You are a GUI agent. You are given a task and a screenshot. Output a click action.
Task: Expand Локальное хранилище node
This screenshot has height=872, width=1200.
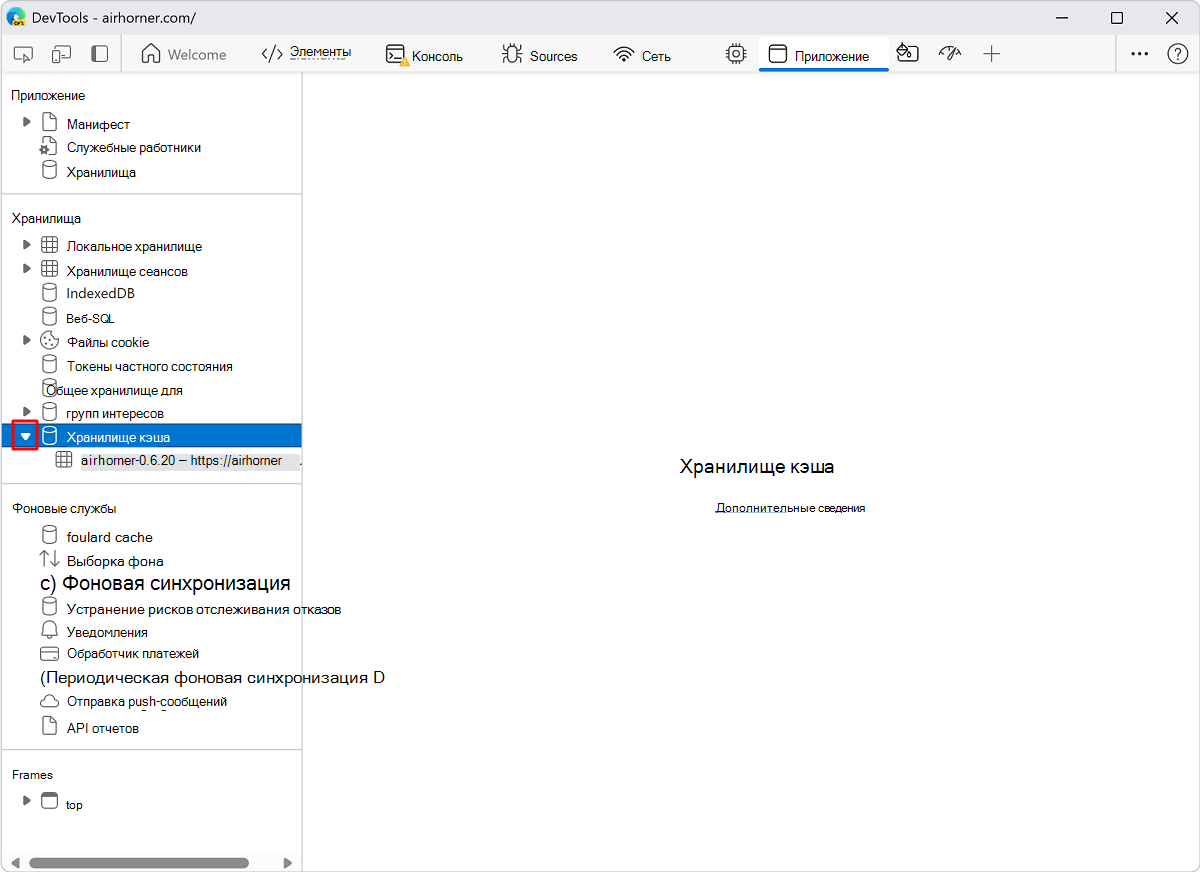[x=27, y=244]
